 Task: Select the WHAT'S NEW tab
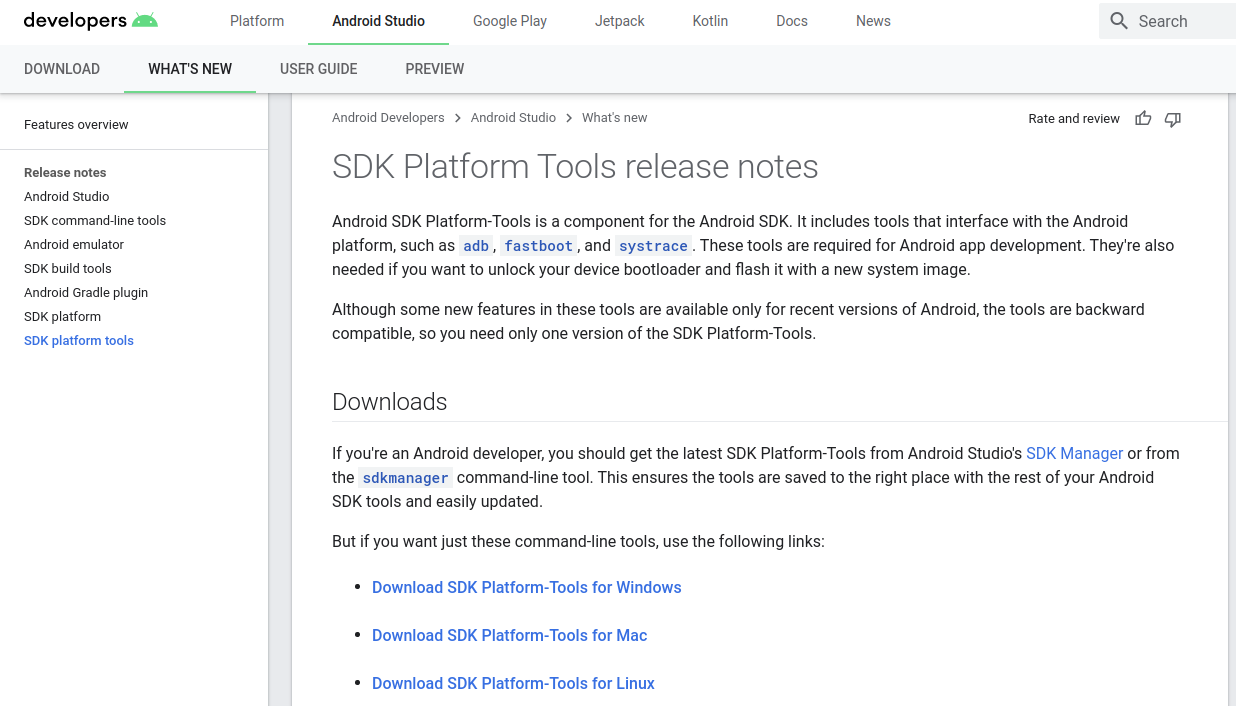tap(190, 69)
